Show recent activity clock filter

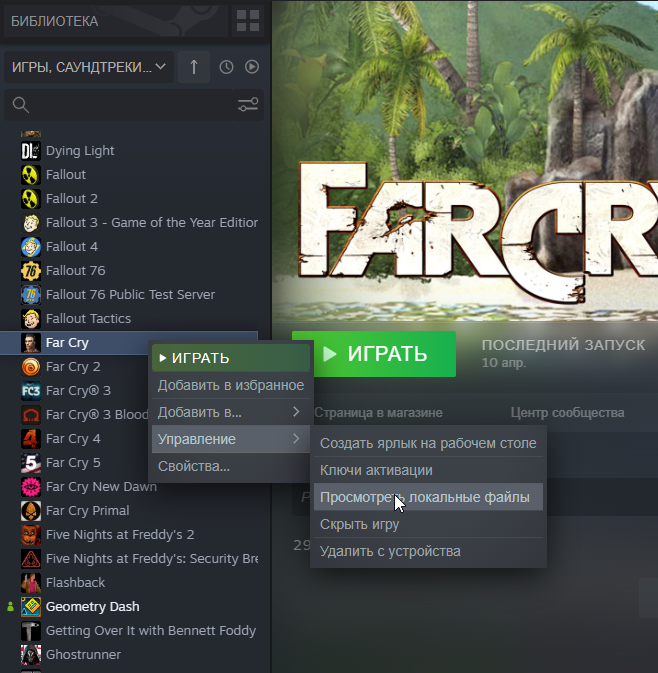pyautogui.click(x=226, y=67)
